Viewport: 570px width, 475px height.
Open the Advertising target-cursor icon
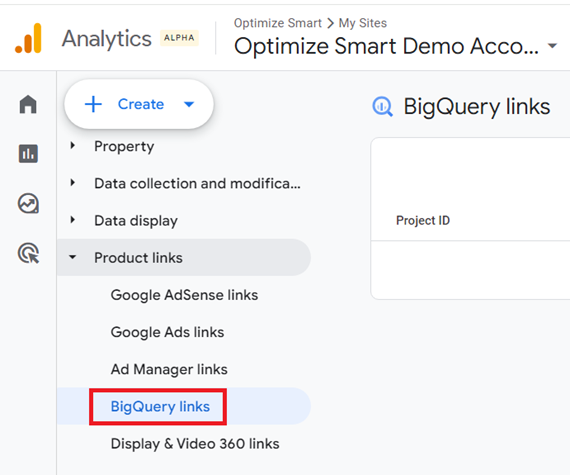click(28, 253)
